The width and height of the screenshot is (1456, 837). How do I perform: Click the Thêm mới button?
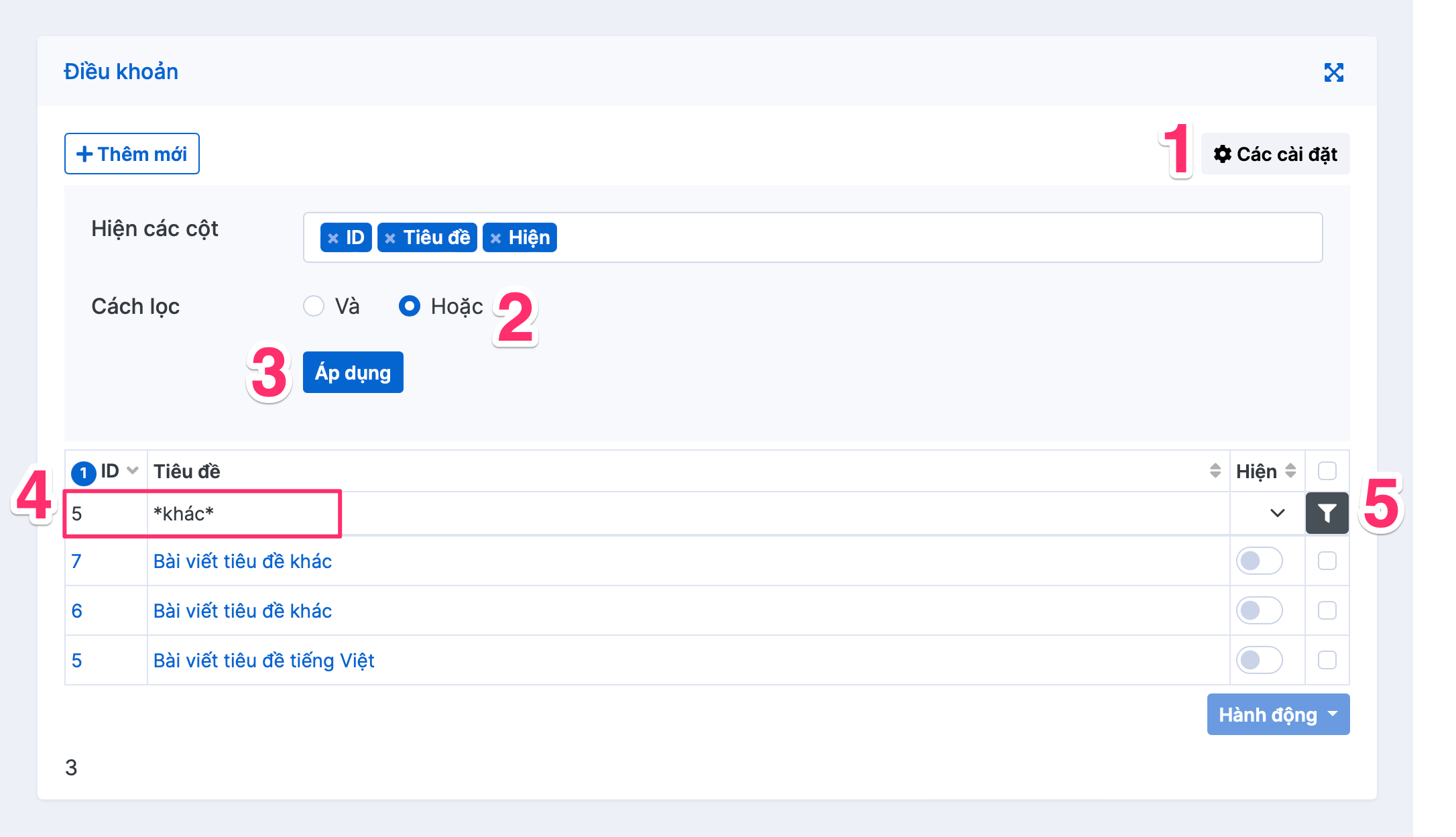132,154
